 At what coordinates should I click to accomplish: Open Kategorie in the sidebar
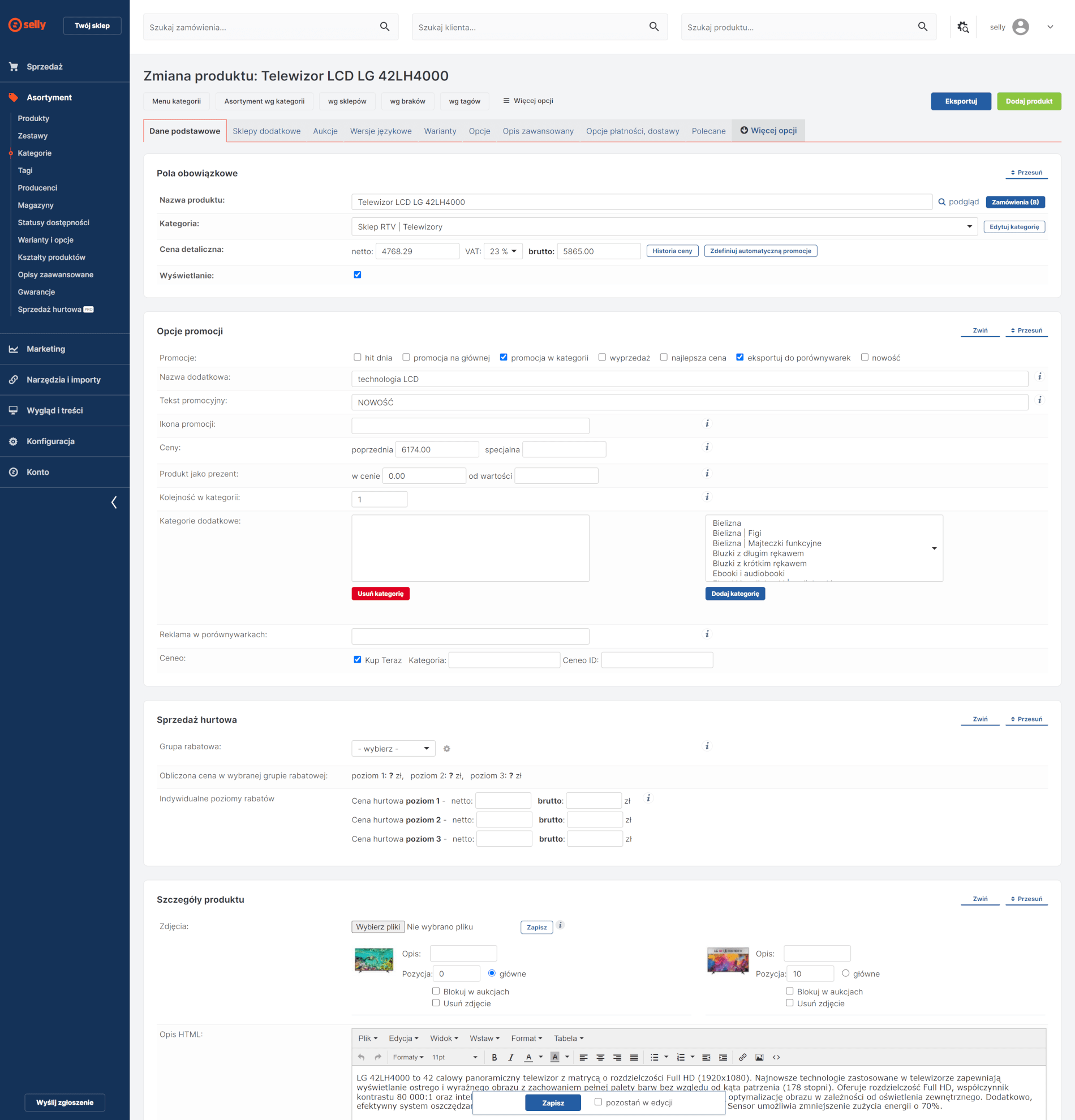point(35,153)
